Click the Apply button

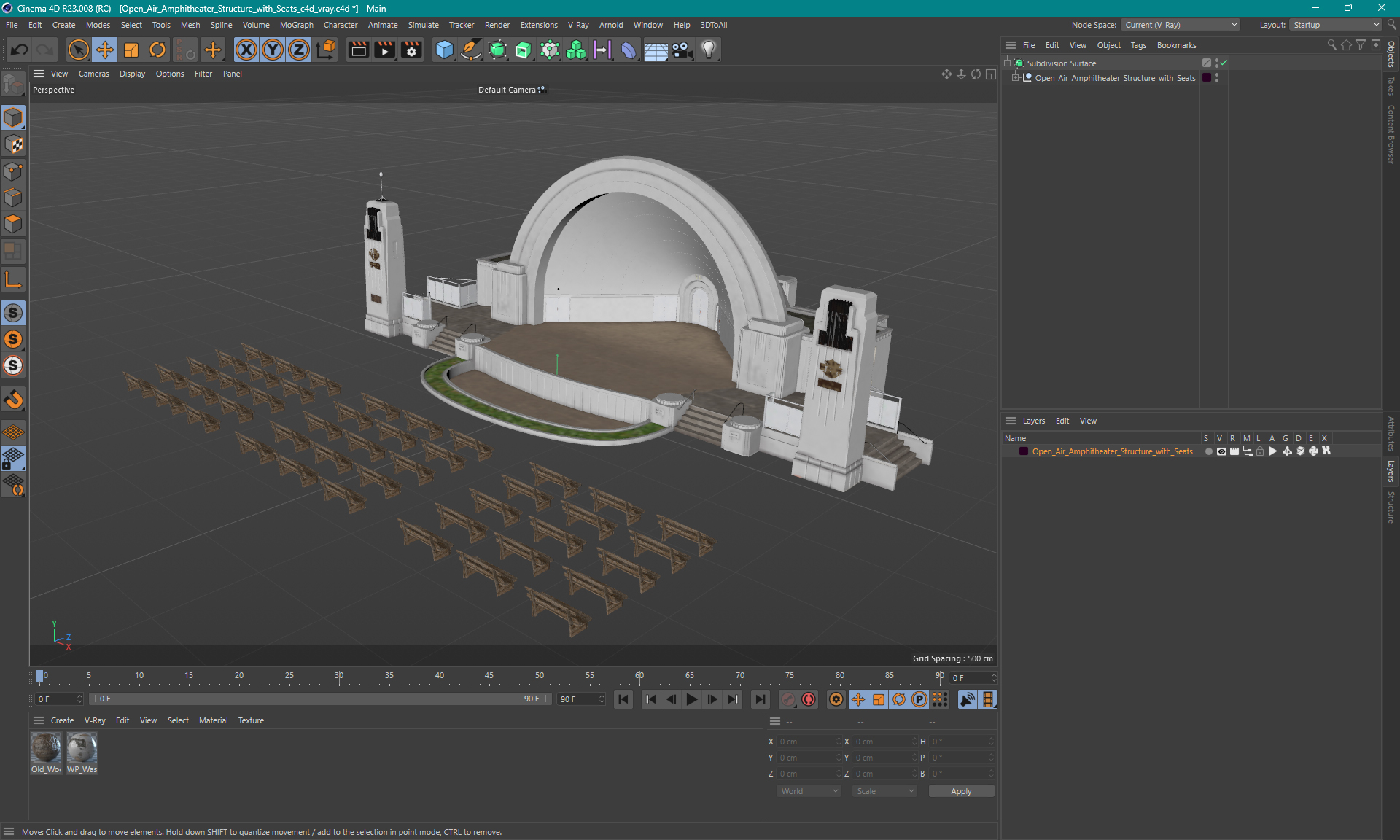[x=961, y=791]
